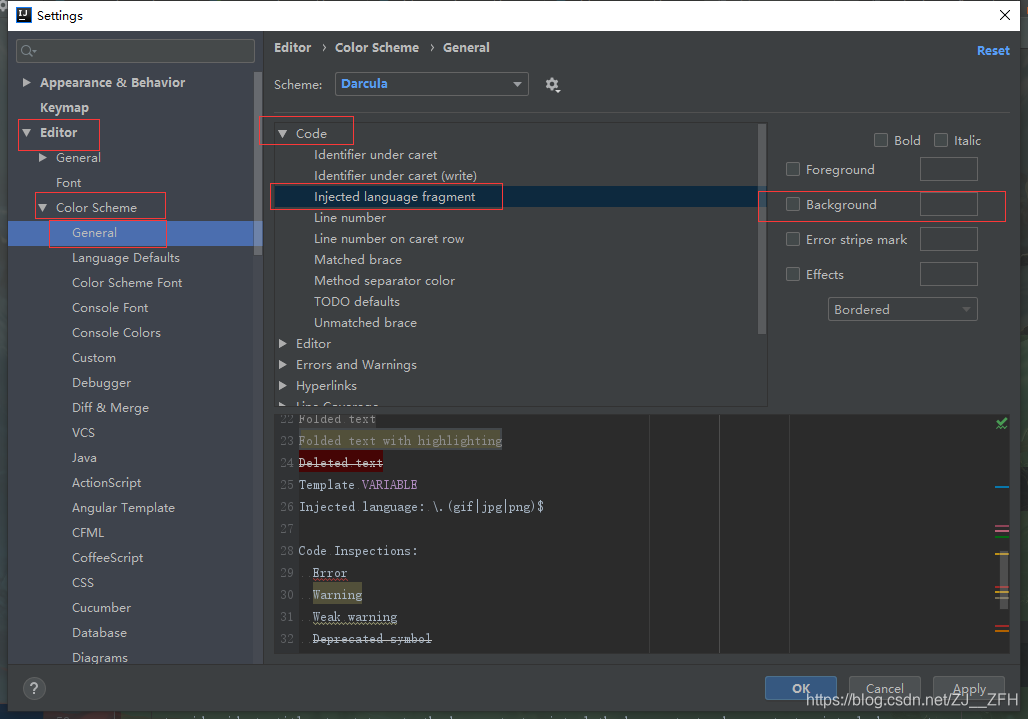Close the Settings dialog with X
This screenshot has height=719, width=1028.
[1004, 15]
